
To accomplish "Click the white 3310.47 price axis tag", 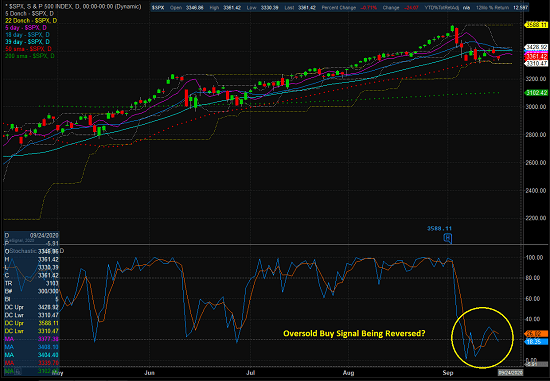I will [x=536, y=64].
